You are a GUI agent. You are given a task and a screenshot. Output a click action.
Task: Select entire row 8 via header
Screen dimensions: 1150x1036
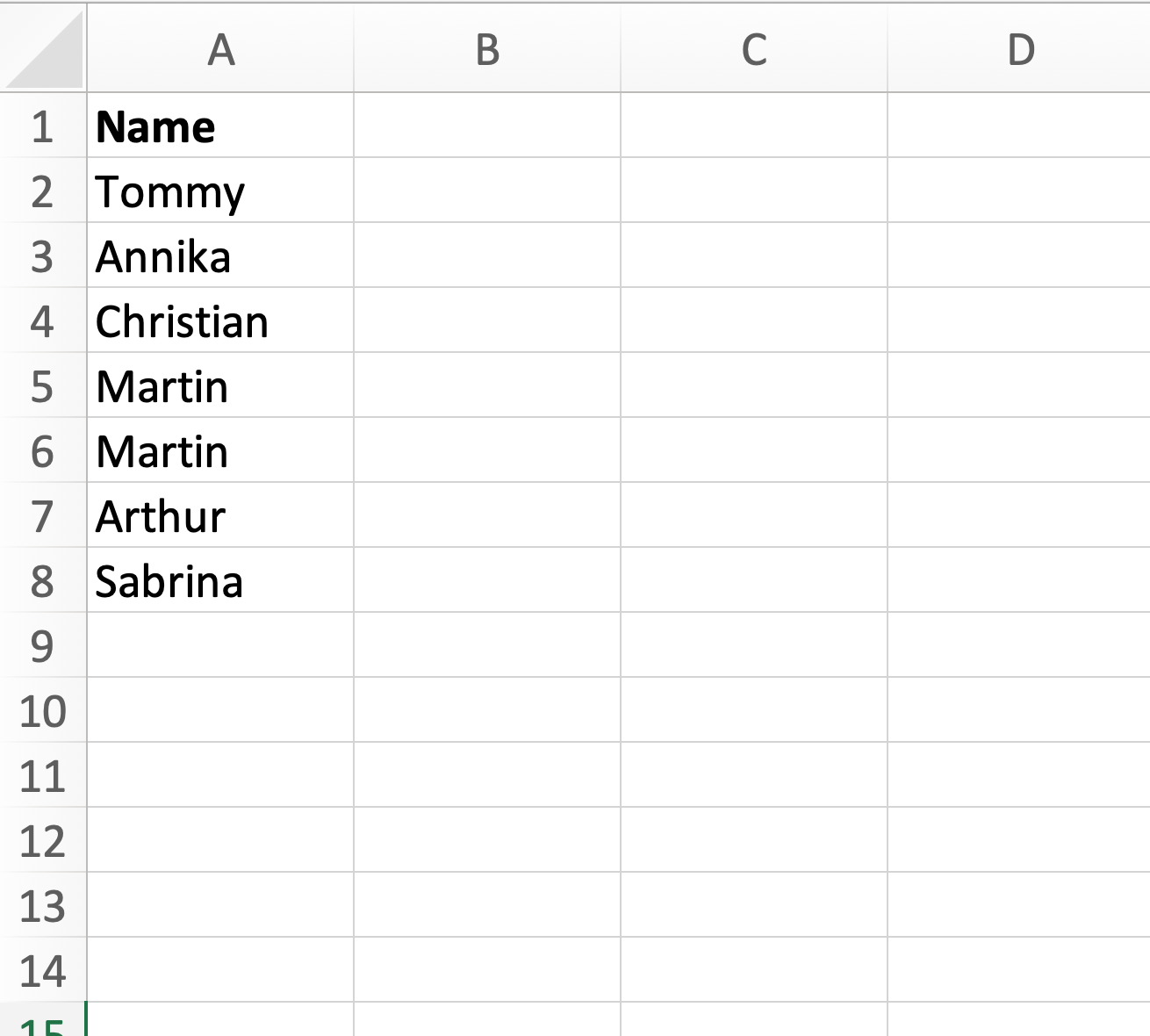(x=42, y=581)
